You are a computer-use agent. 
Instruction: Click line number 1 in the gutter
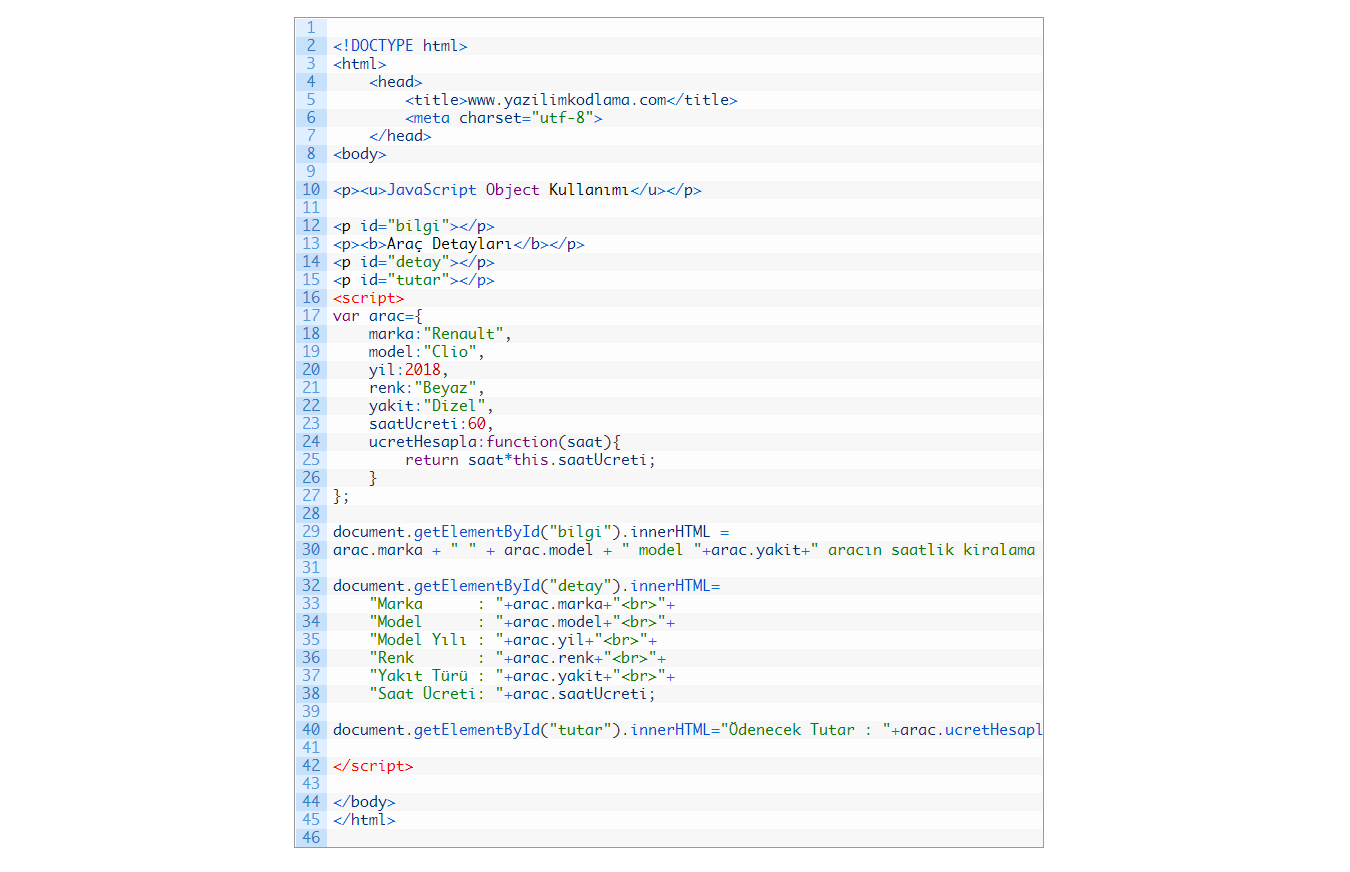click(311, 28)
